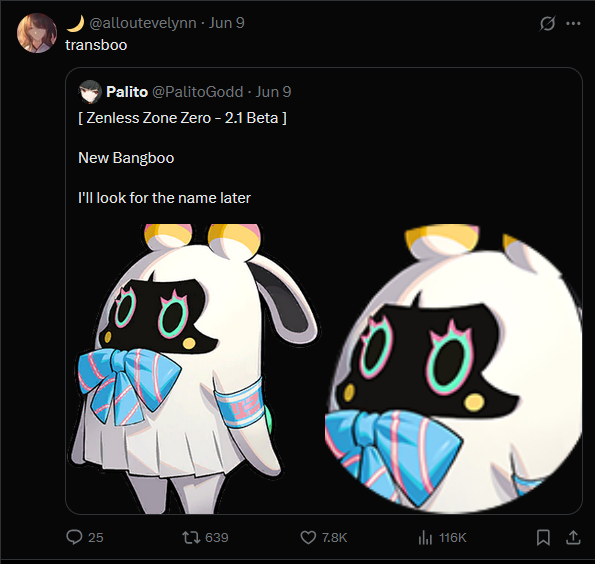595x564 pixels.
Task: Open the three-dot more options menu
Action: coord(573,24)
